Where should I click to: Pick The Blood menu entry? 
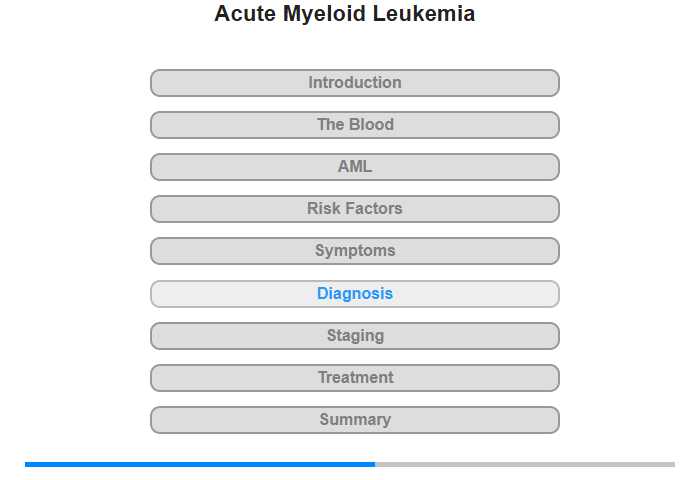(355, 125)
